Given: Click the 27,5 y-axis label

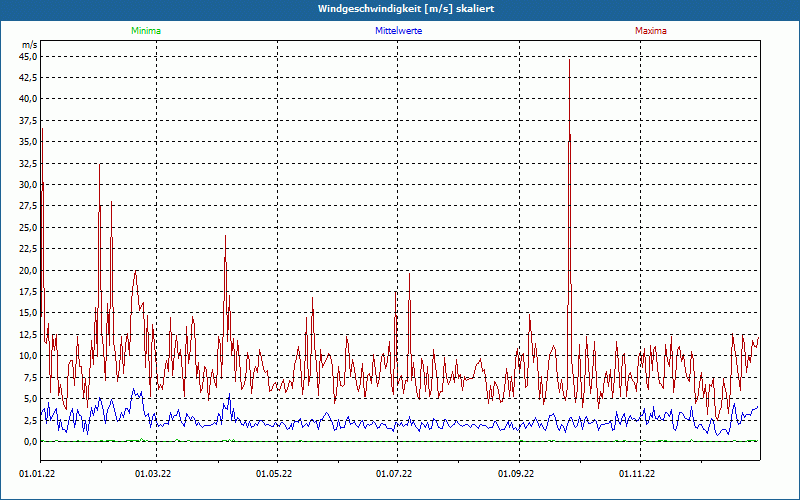Looking at the screenshot, I should (x=28, y=206).
